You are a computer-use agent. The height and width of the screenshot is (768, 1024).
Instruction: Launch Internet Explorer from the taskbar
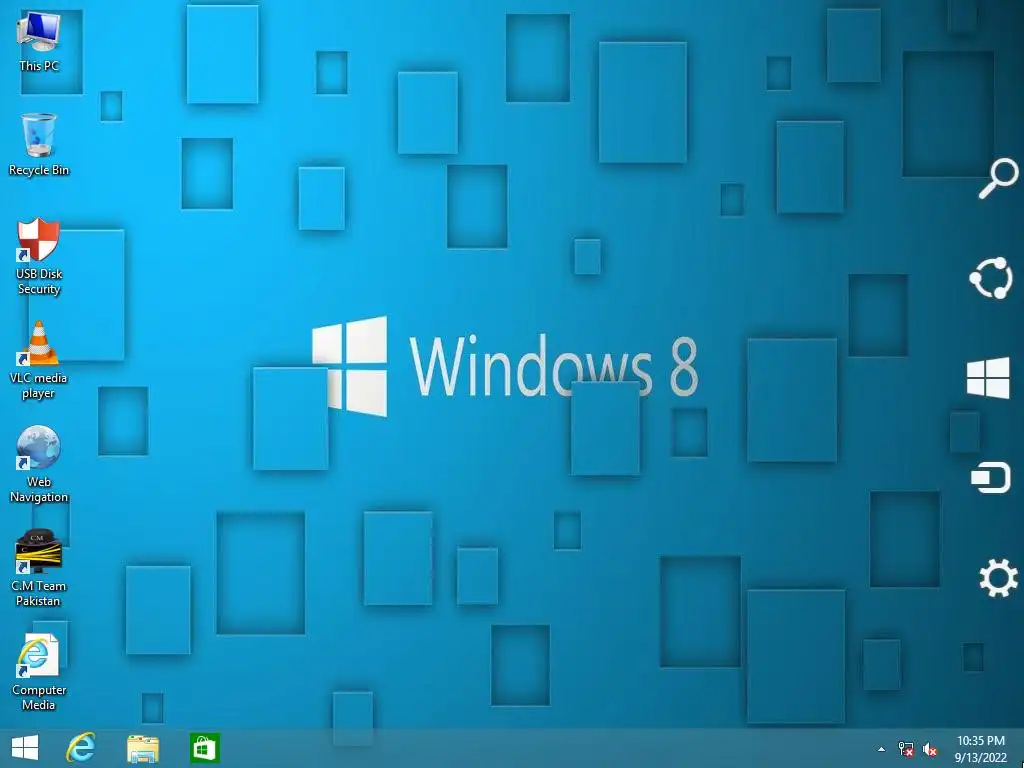click(81, 748)
